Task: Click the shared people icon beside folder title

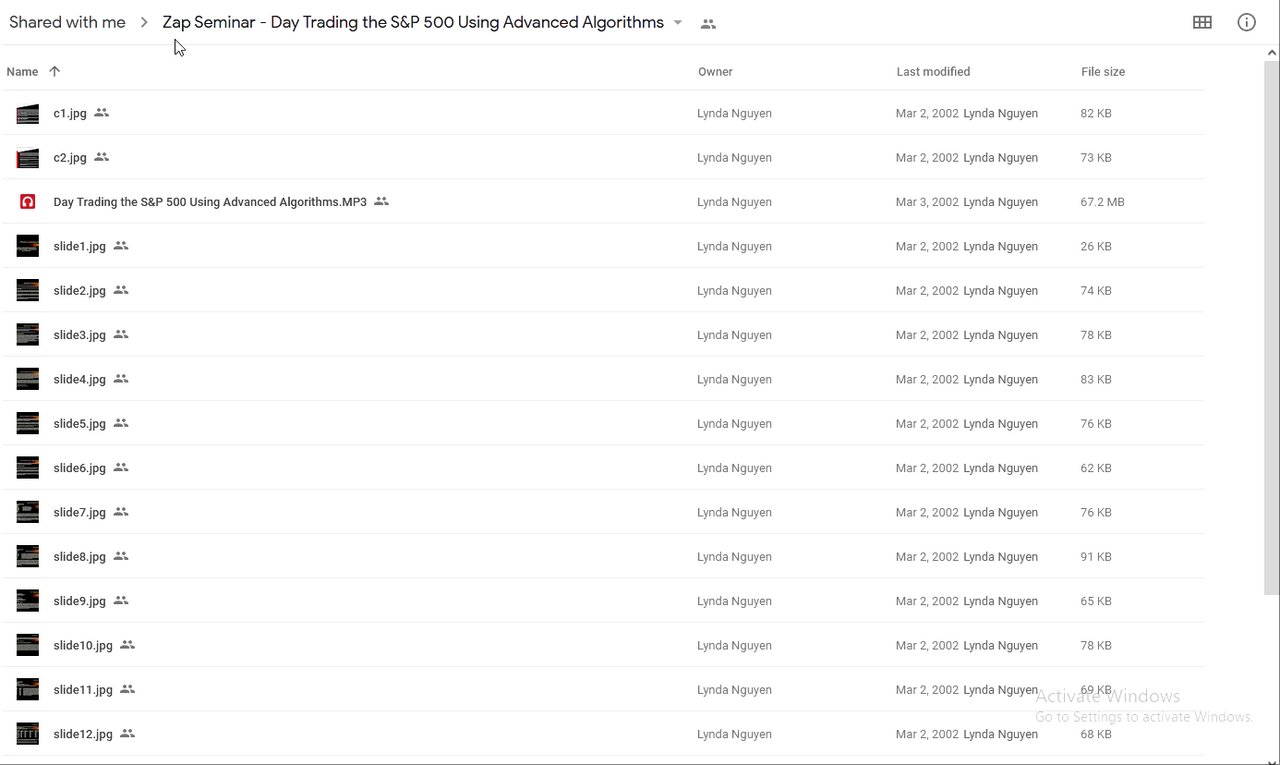Action: [x=708, y=23]
